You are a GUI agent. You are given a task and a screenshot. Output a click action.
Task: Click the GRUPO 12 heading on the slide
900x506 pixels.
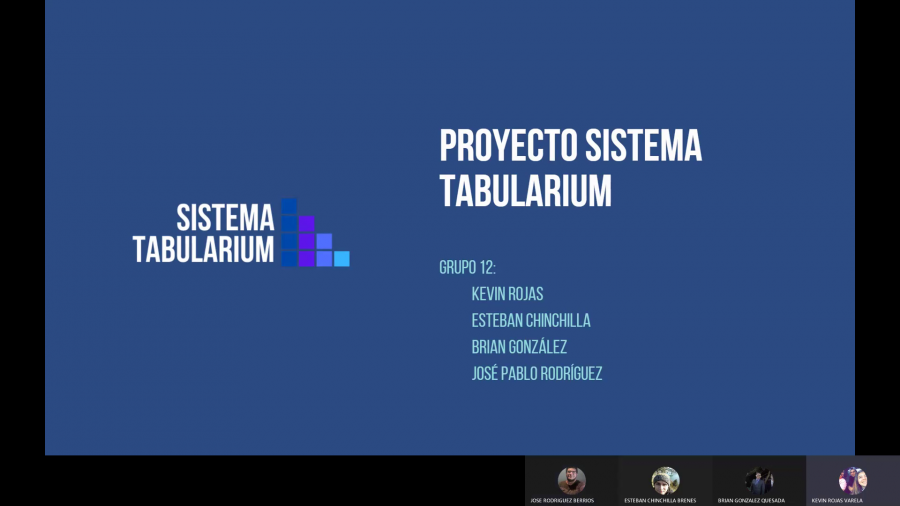(x=467, y=267)
